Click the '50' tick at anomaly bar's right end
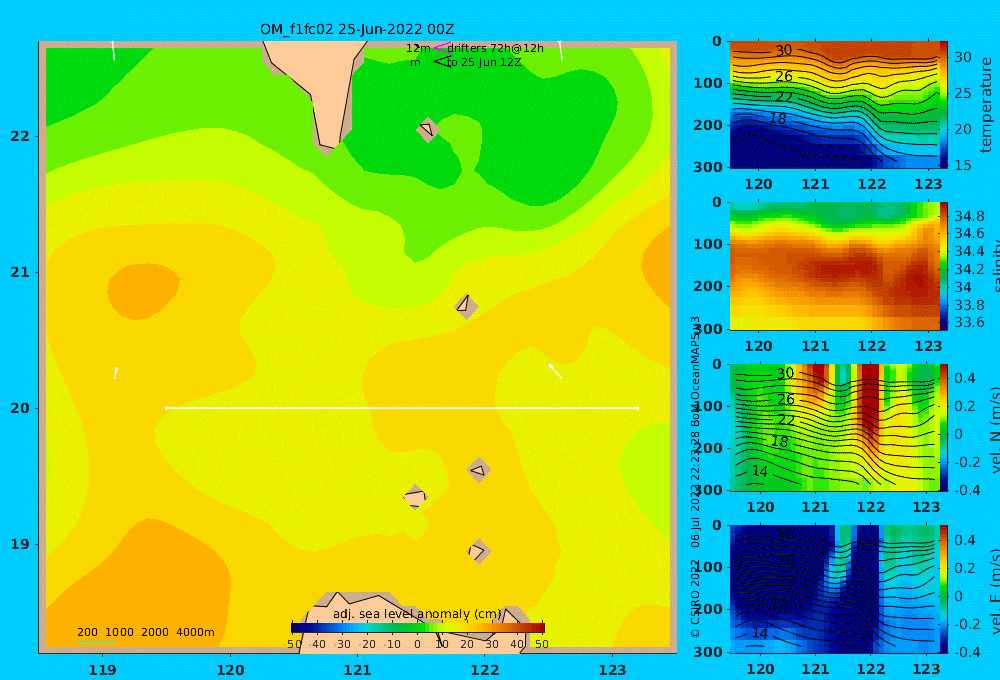Viewport: 1000px width, 680px height. (541, 644)
